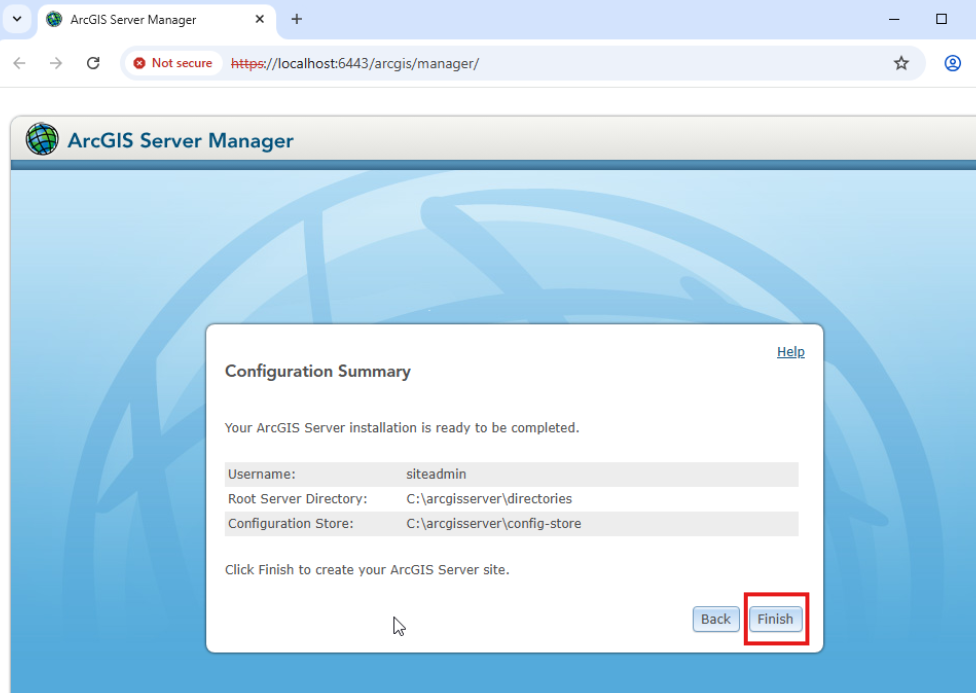
Task: Open the browser profile icon
Action: click(952, 63)
